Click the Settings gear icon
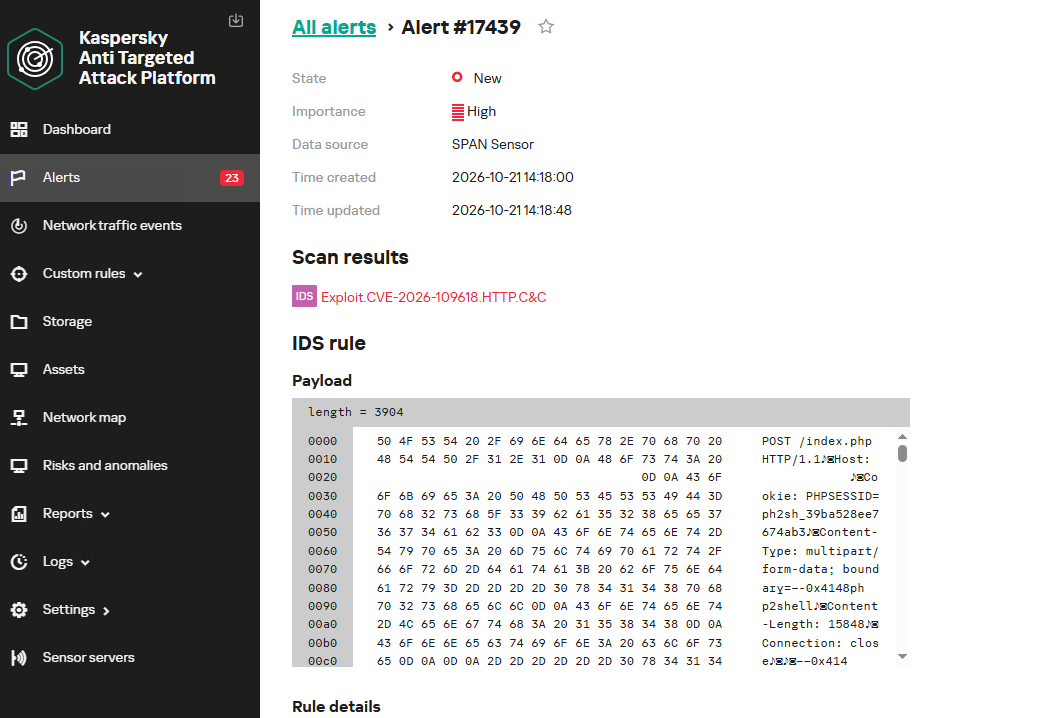 19,610
